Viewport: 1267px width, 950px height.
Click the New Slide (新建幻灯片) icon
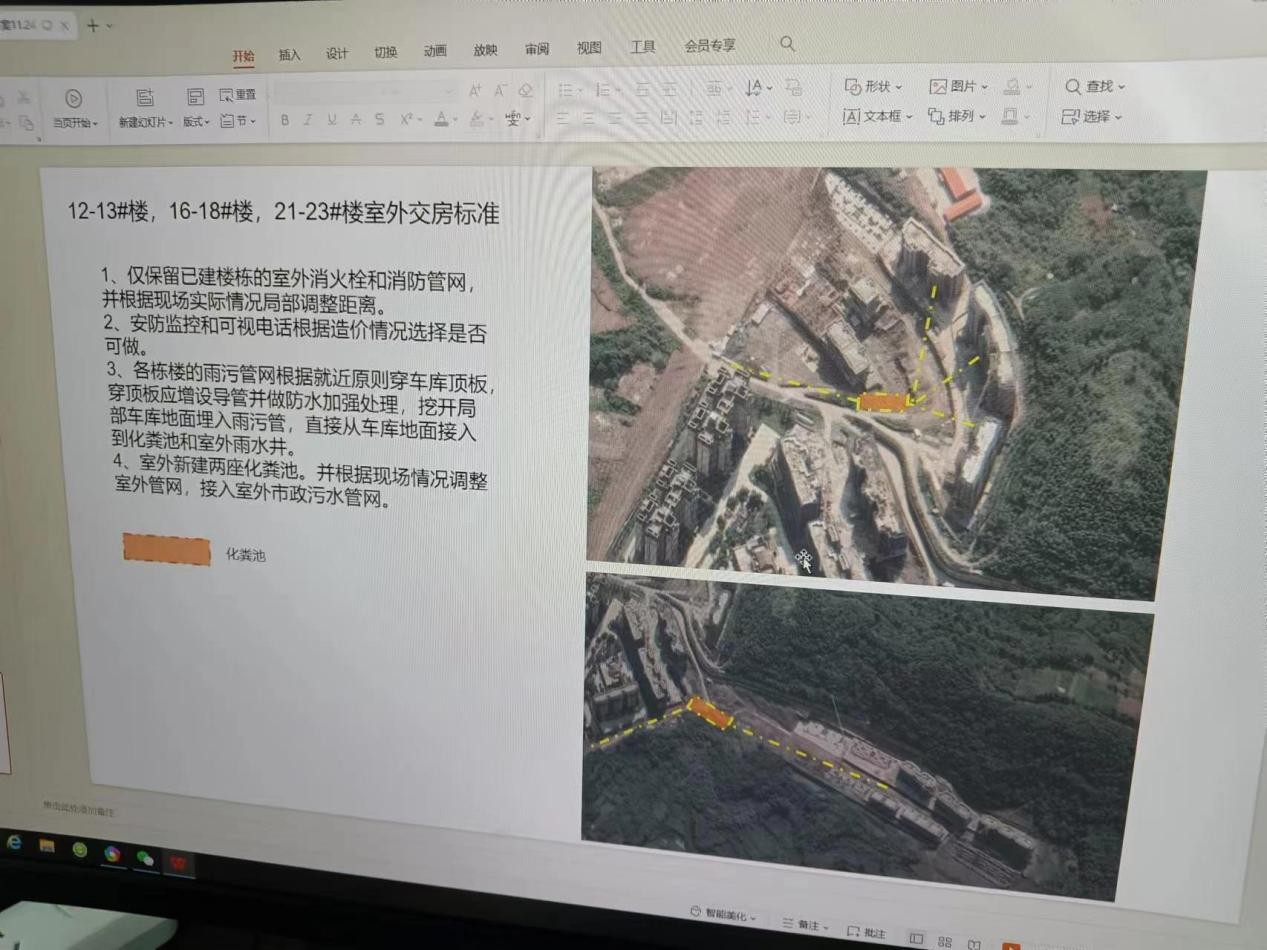(x=144, y=98)
